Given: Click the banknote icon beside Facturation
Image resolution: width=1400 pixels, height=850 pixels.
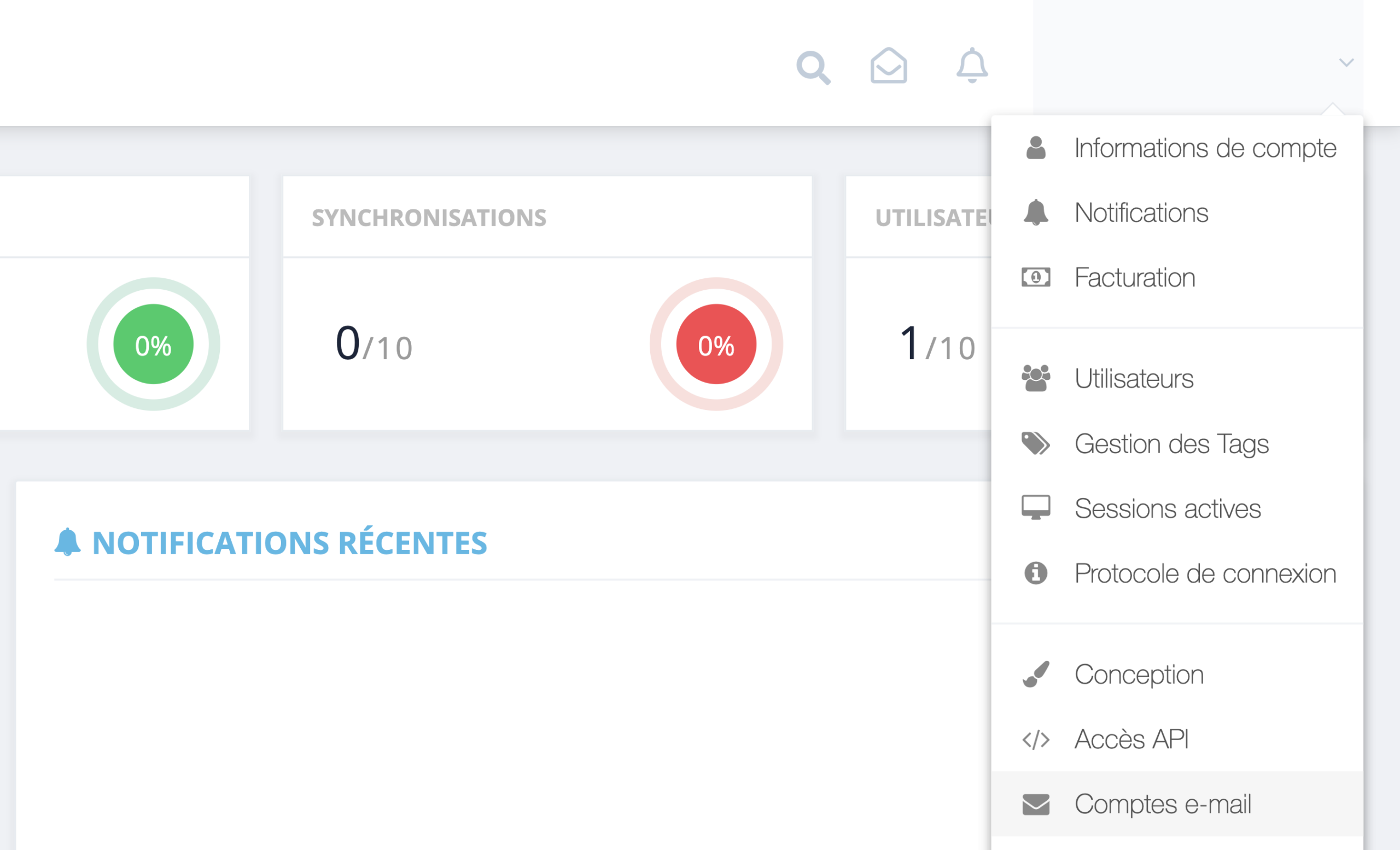Looking at the screenshot, I should tap(1035, 278).
